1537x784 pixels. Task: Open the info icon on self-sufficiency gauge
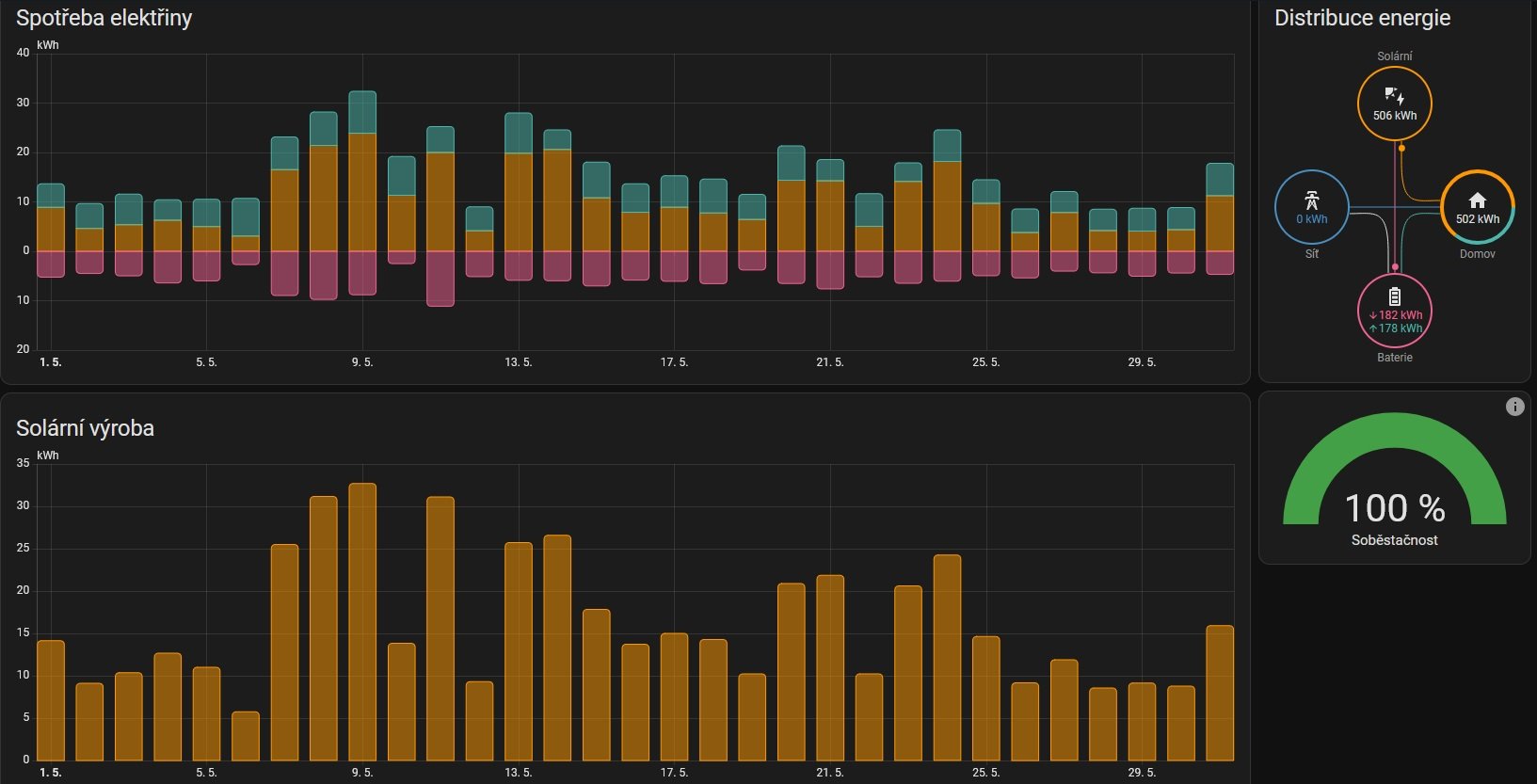[1514, 407]
